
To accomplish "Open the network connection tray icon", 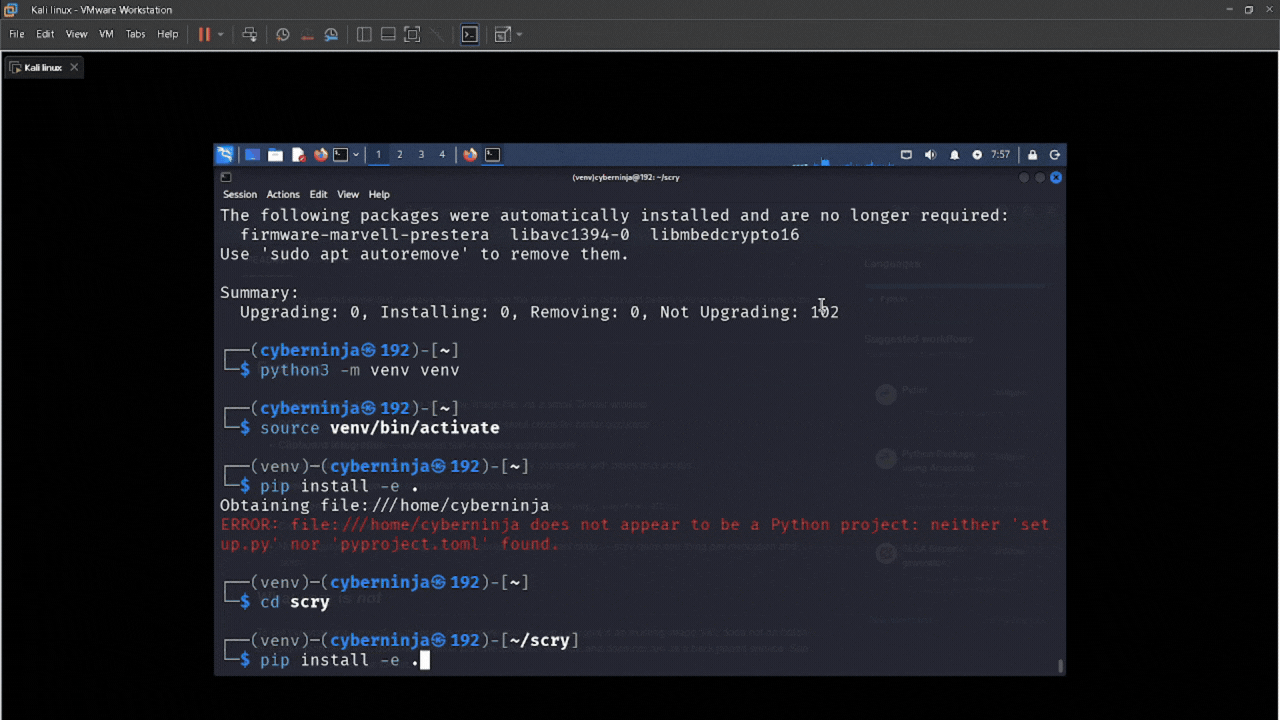I will coord(906,155).
